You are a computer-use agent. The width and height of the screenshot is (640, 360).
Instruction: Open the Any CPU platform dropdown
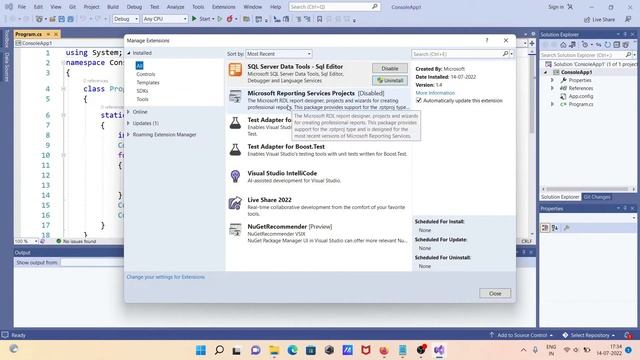(x=165, y=19)
